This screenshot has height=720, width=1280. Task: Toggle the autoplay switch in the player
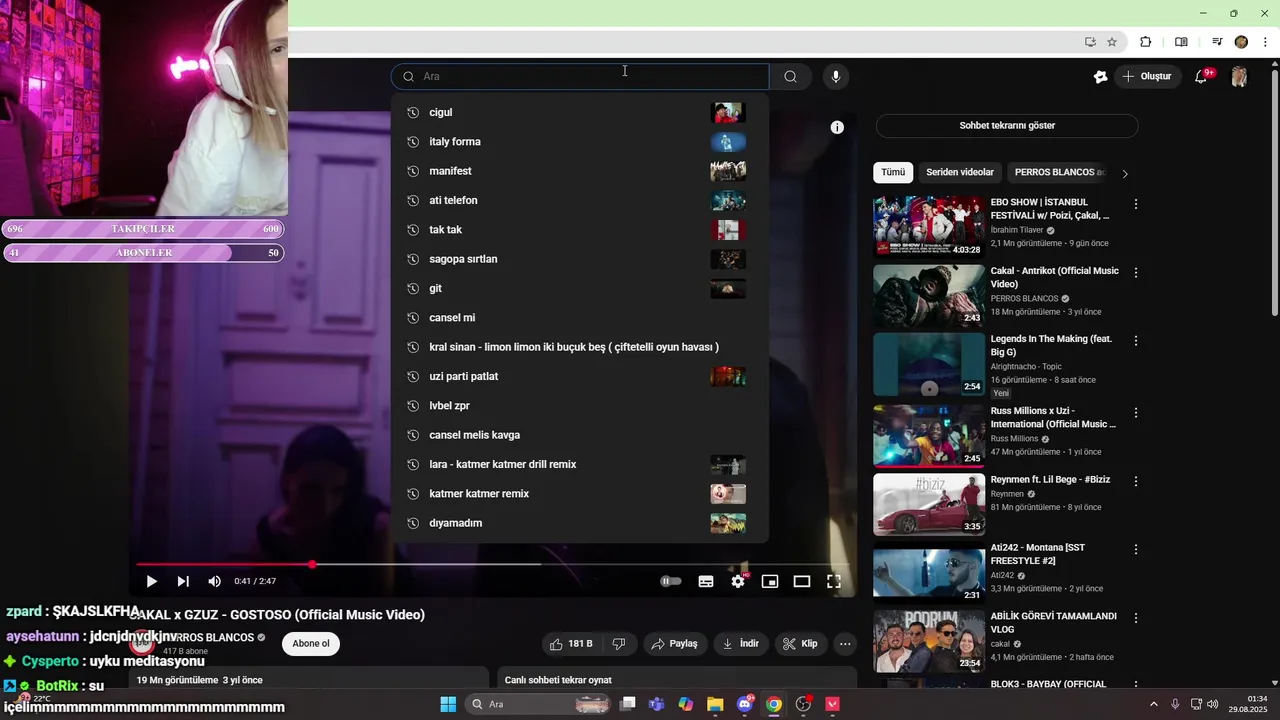point(671,581)
